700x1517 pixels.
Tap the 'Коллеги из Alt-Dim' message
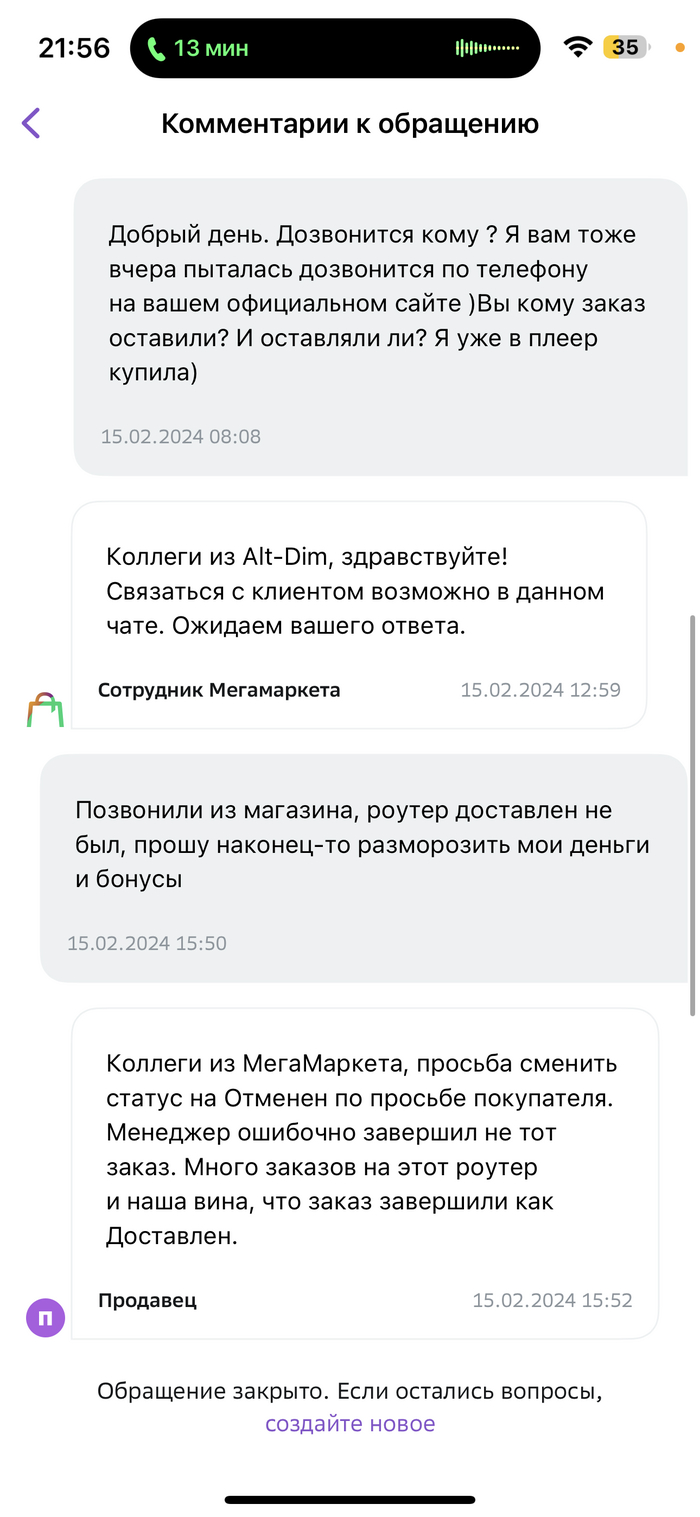pos(356,591)
